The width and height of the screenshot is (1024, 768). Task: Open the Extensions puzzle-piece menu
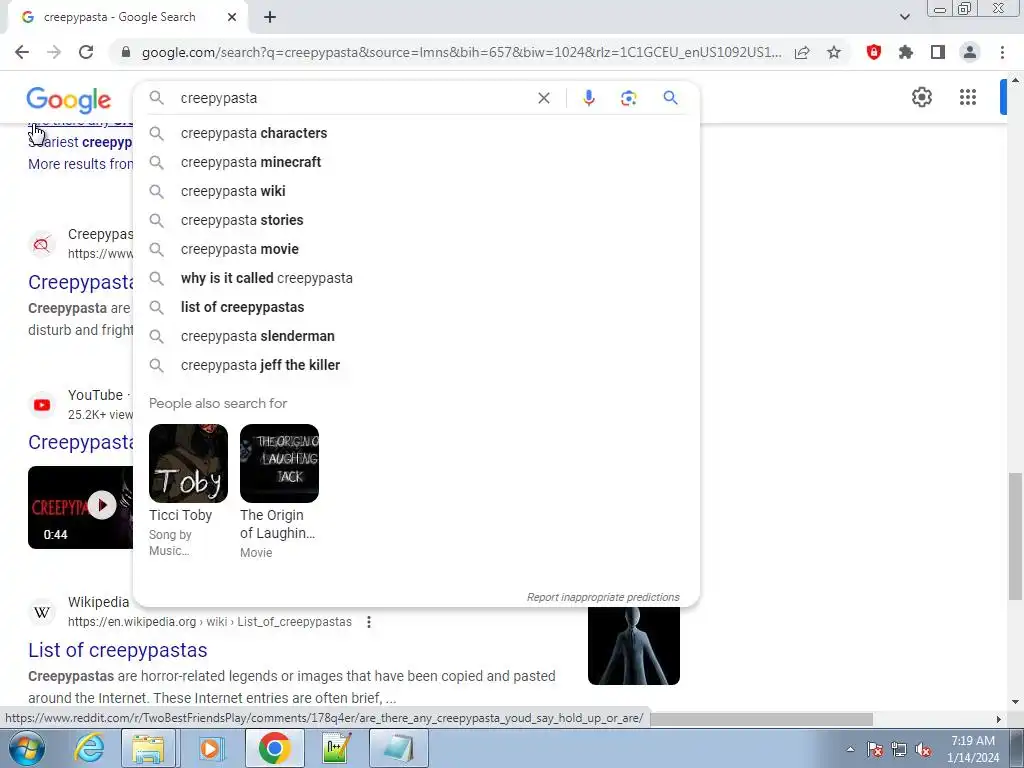coord(906,52)
